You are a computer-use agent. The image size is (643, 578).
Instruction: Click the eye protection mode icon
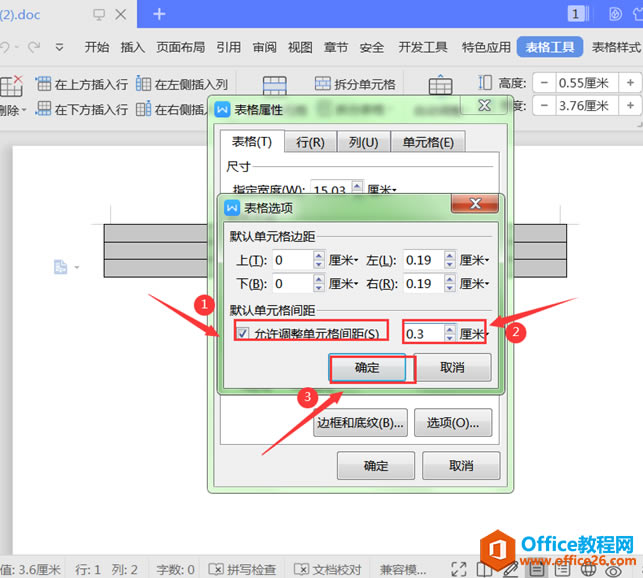[x=613, y=570]
